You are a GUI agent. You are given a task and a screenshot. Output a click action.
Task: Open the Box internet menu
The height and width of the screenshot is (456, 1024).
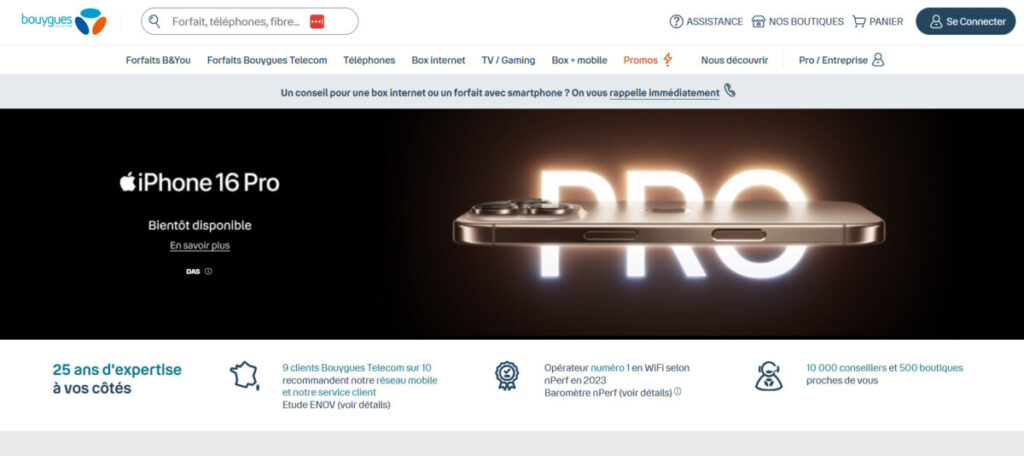point(438,60)
